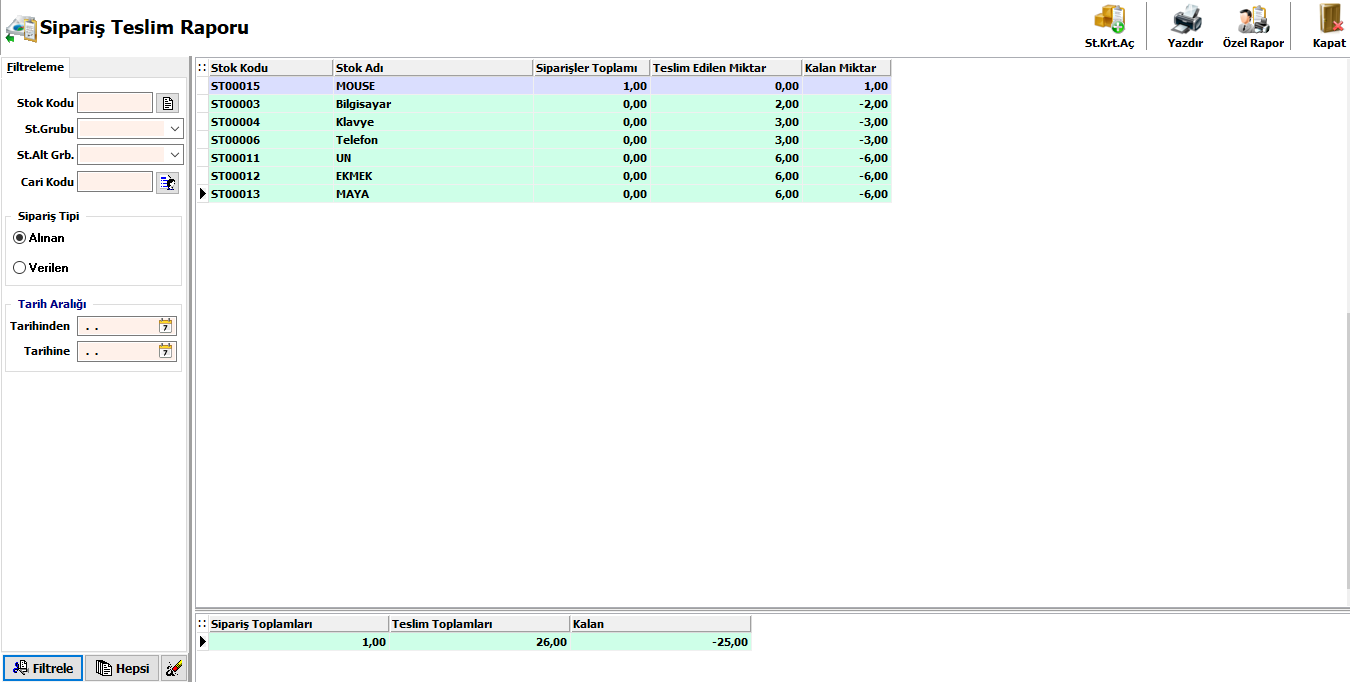This screenshot has width=1350, height=682.
Task: Click the Sipariş Teslim Raporu title icon
Action: click(21, 28)
